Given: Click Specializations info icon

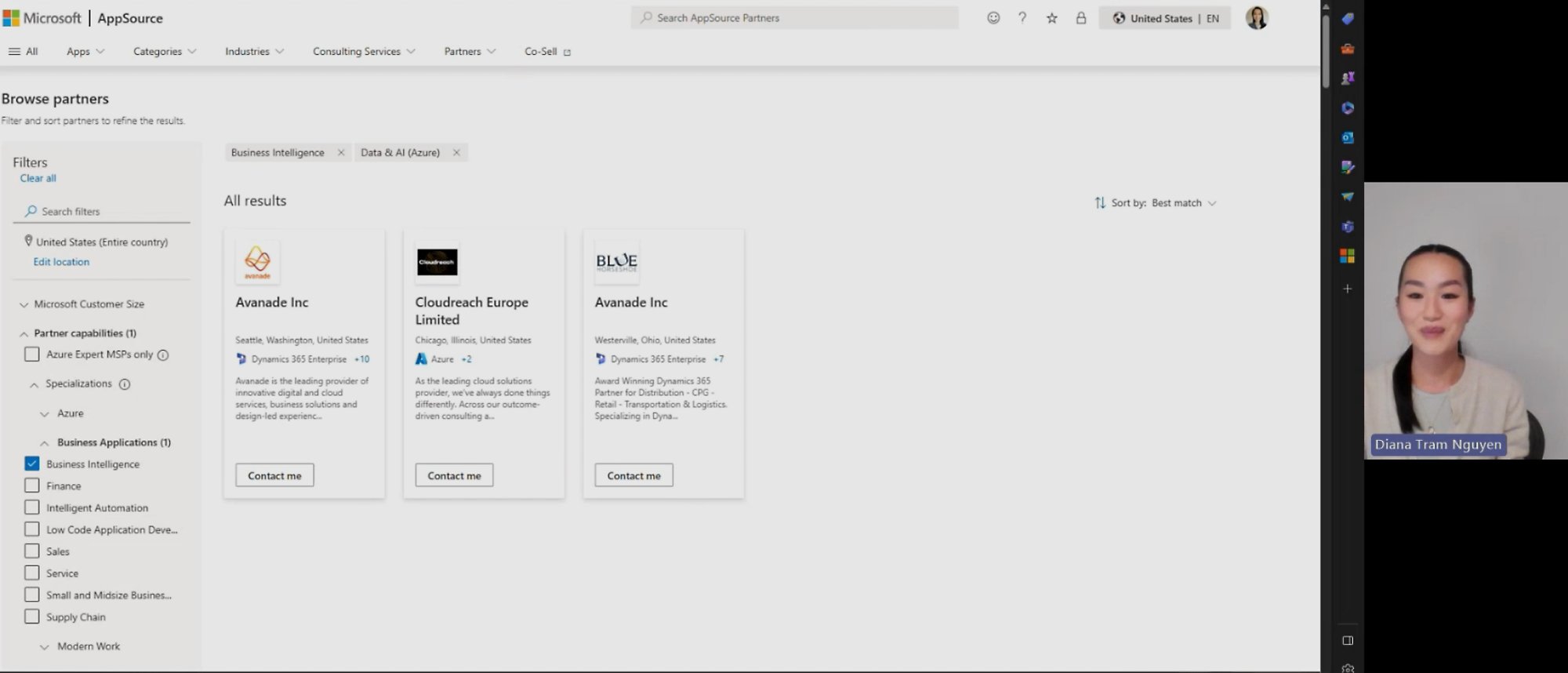Looking at the screenshot, I should [x=125, y=384].
